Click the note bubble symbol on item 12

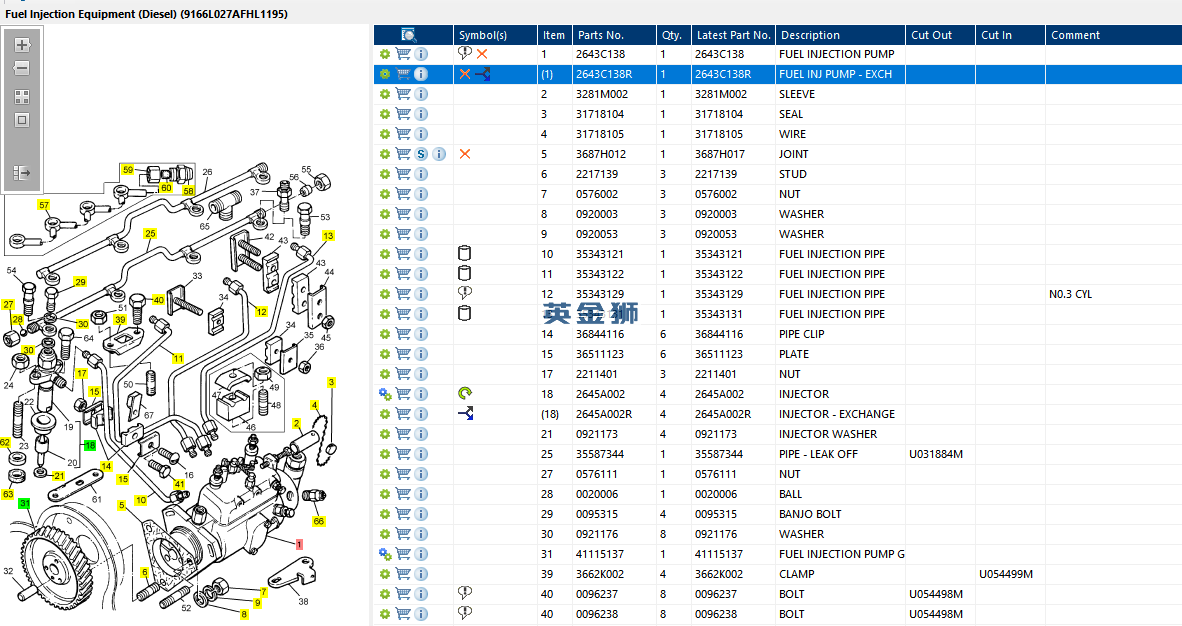[464, 293]
